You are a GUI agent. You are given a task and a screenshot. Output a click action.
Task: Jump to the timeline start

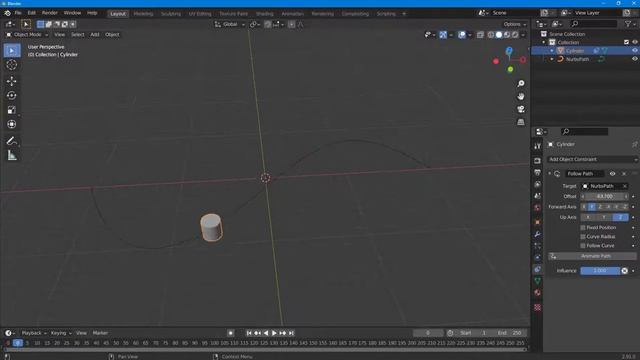click(249, 333)
